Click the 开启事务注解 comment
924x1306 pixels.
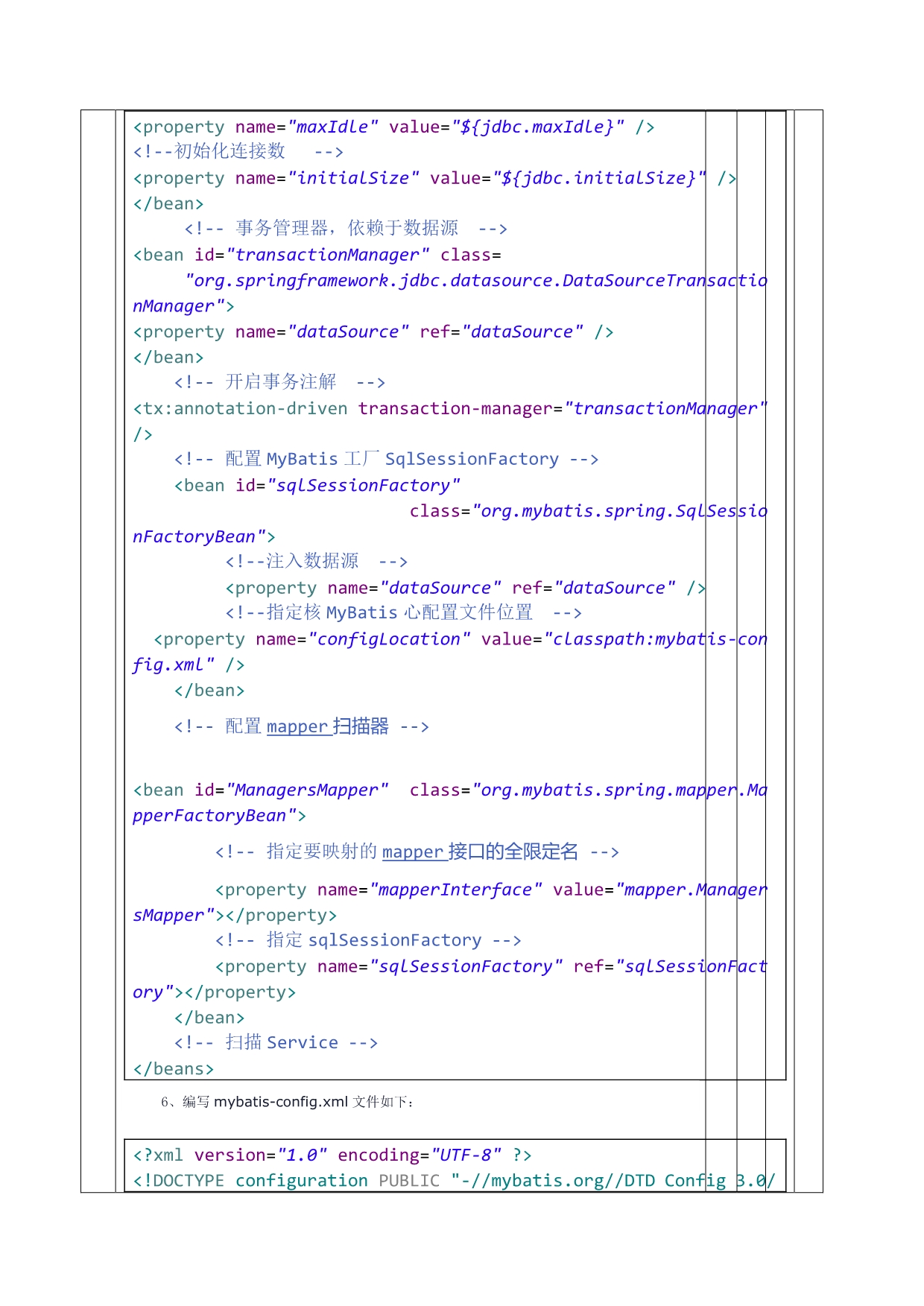coord(279,383)
